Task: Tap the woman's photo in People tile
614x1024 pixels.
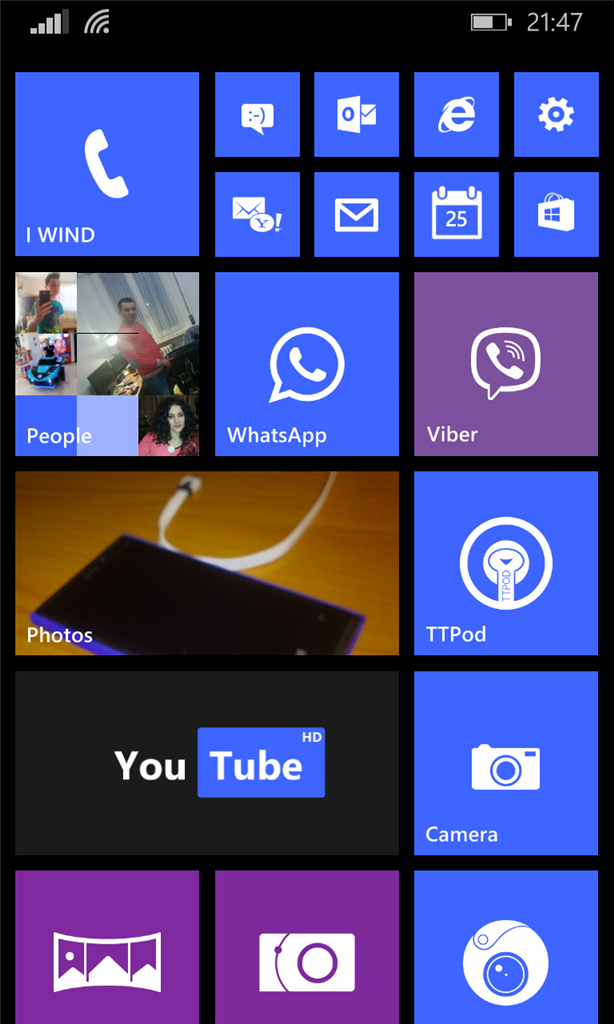Action: [x=169, y=425]
